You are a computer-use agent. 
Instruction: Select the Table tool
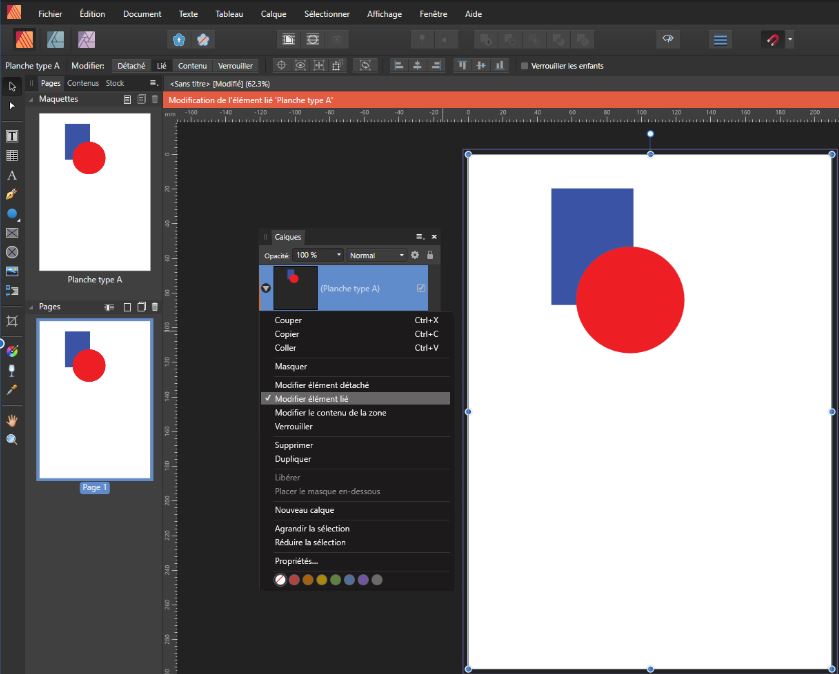[x=12, y=155]
